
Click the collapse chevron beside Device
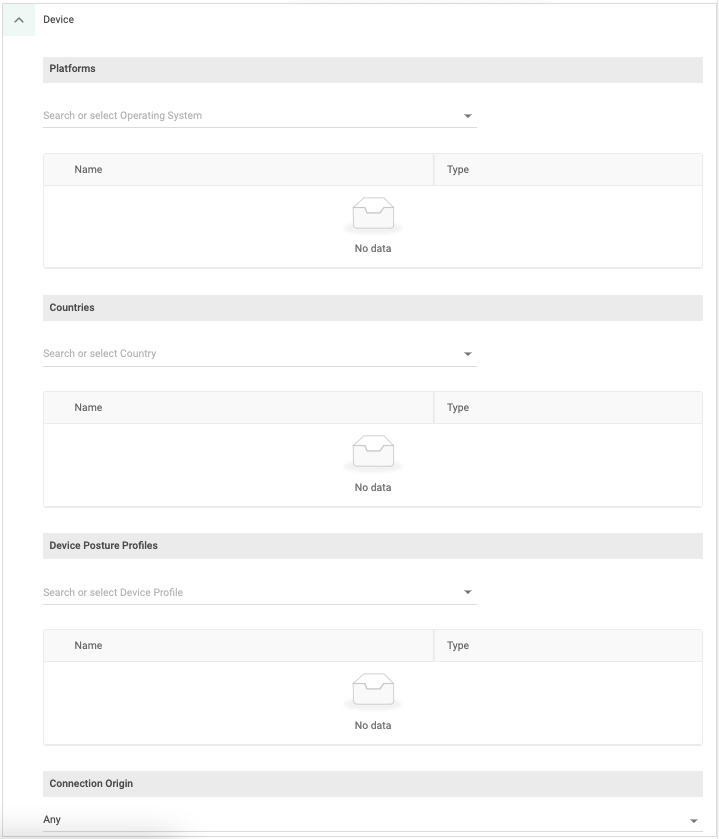coord(18,19)
